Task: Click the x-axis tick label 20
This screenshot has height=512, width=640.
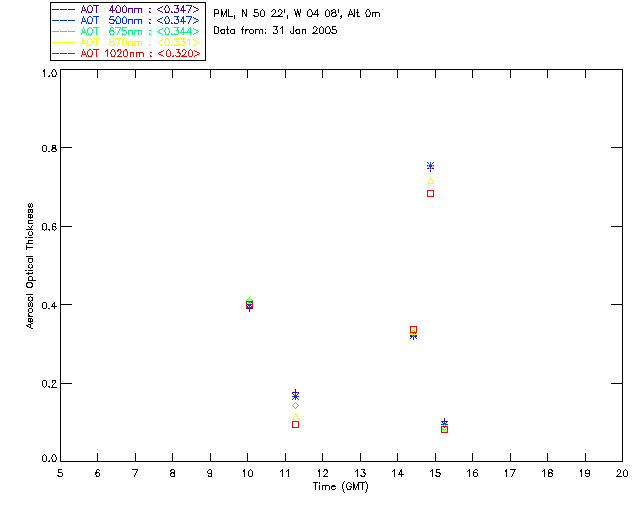Action: [x=622, y=474]
